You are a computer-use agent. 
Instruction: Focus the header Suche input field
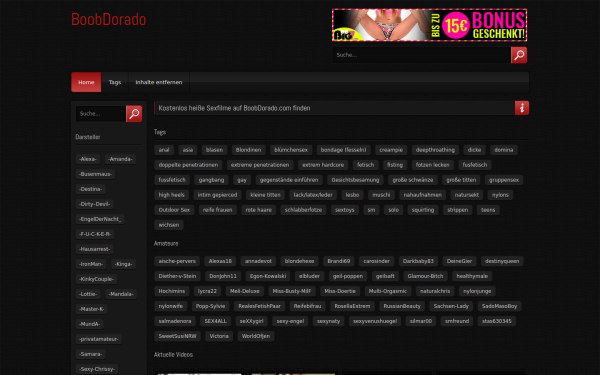[x=422, y=55]
